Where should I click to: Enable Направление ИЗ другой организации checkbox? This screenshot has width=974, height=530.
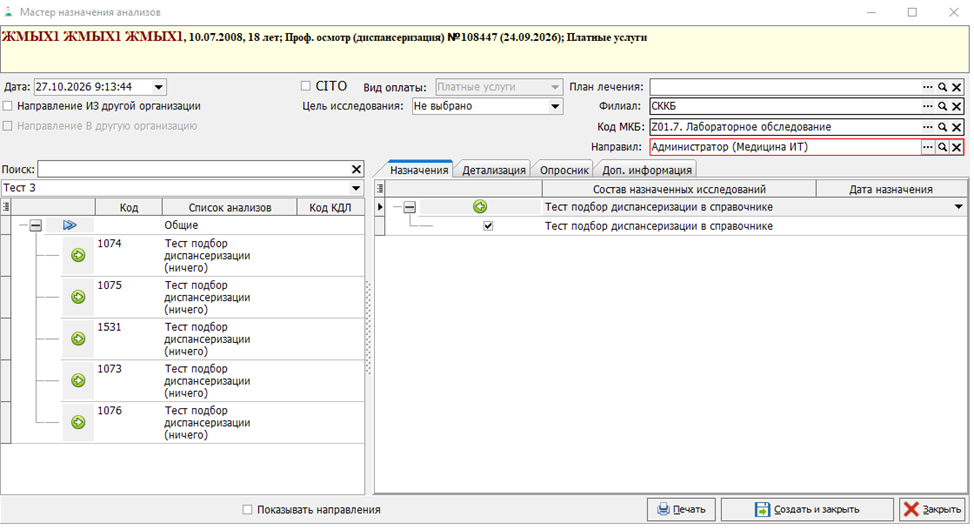[x=7, y=106]
